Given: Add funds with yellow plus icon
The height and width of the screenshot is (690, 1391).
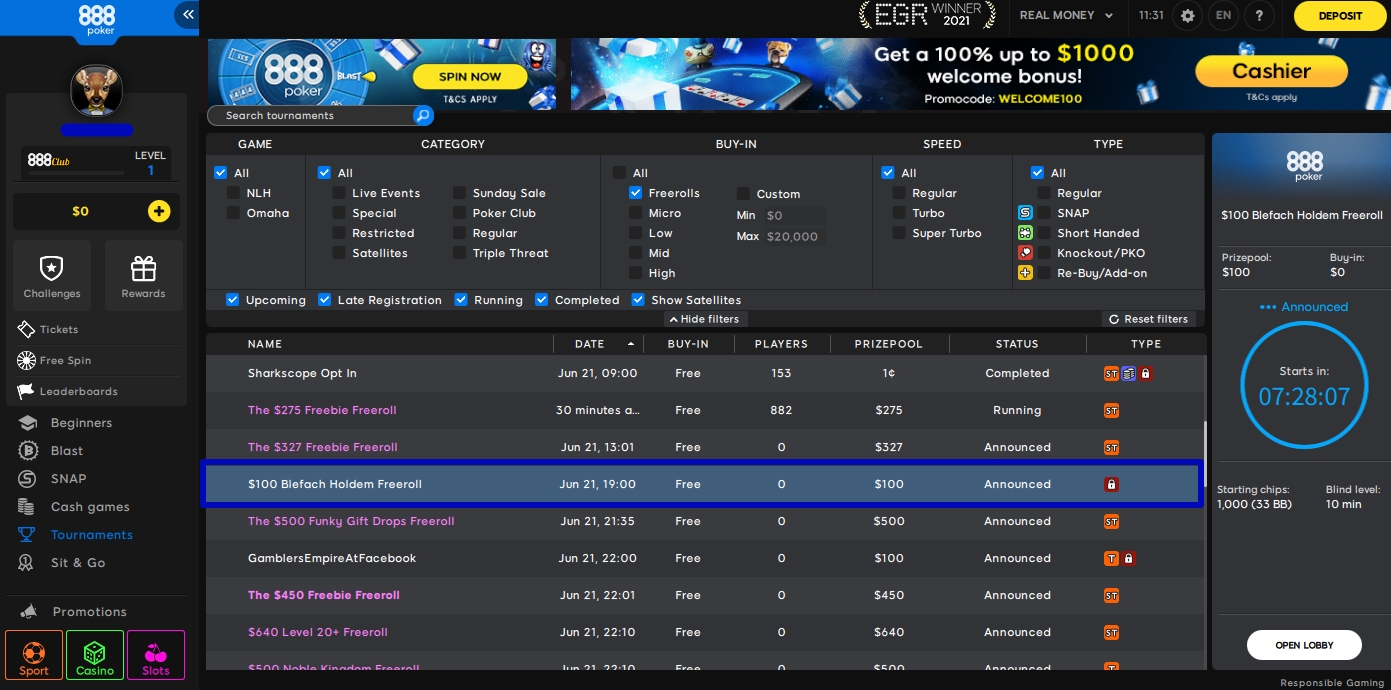Looking at the screenshot, I should [x=158, y=211].
